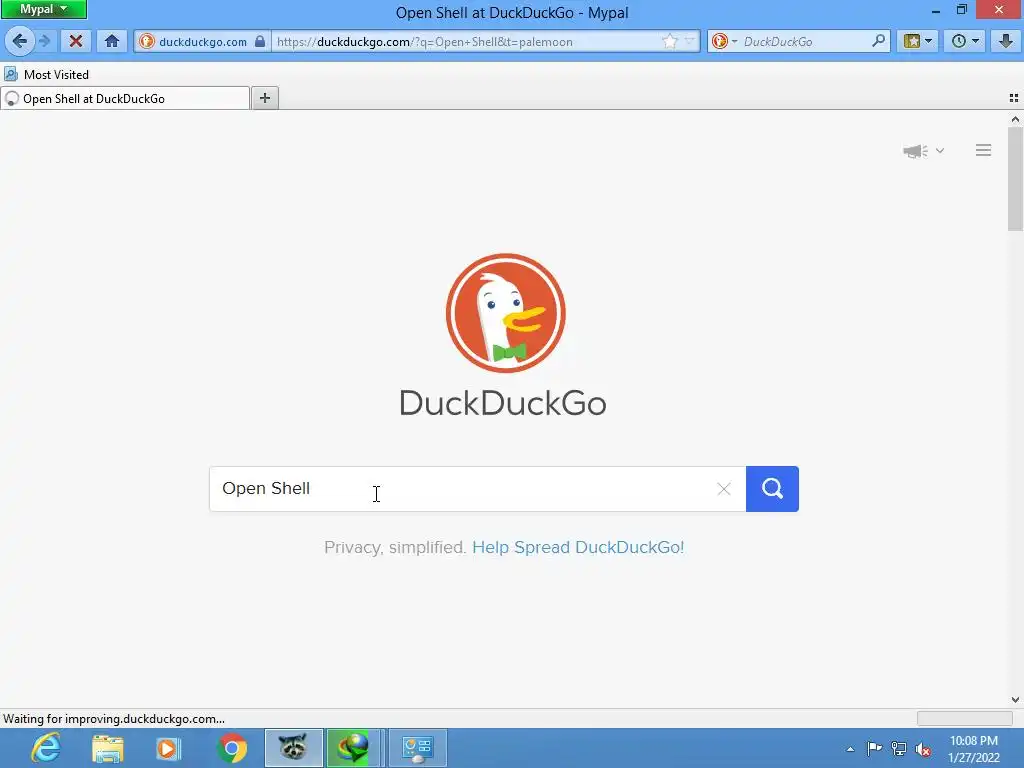The image size is (1024, 768).
Task: Open the tab groups grid icon
Action: tap(1014, 98)
